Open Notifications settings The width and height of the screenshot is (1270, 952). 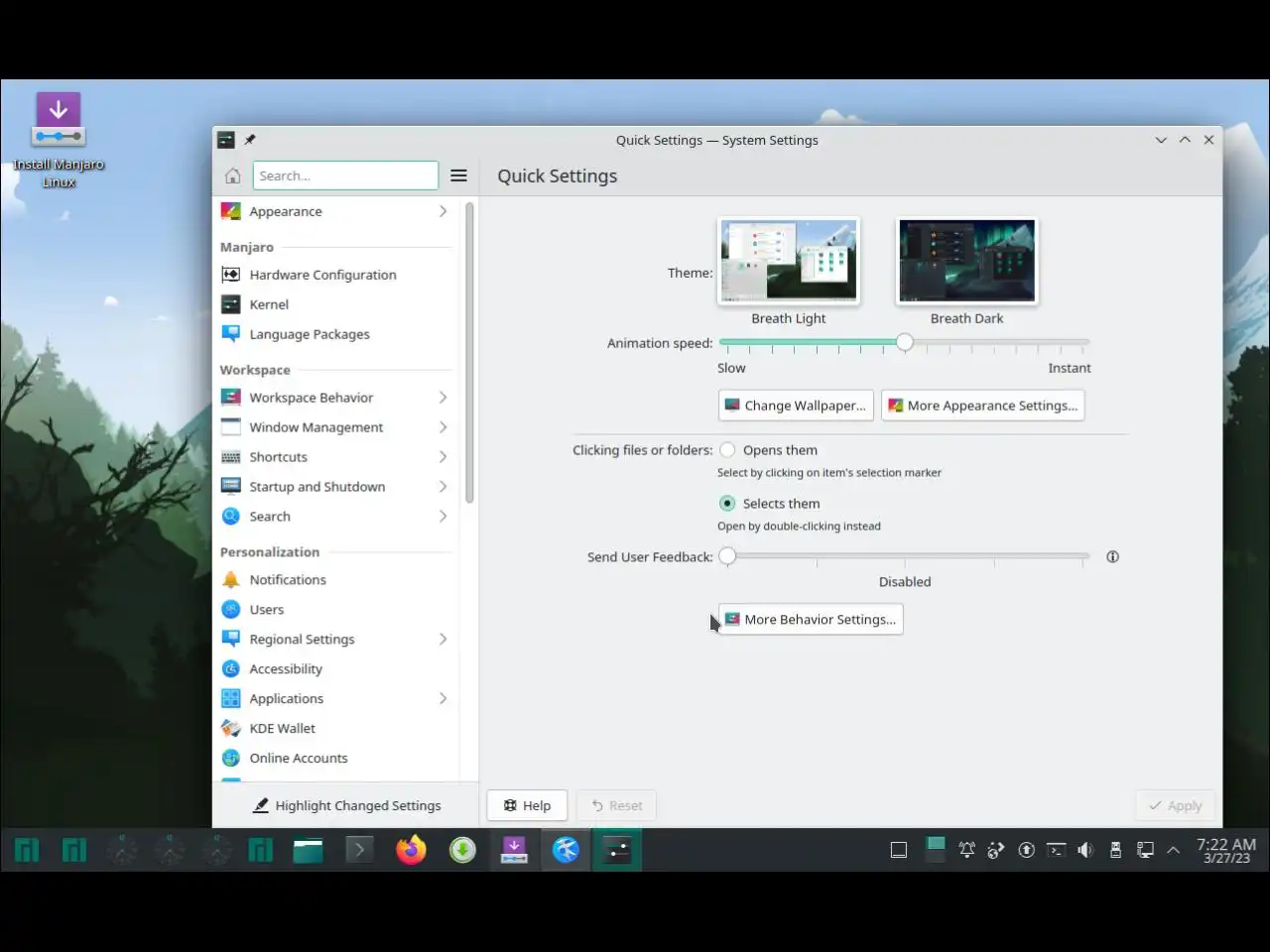point(335,580)
